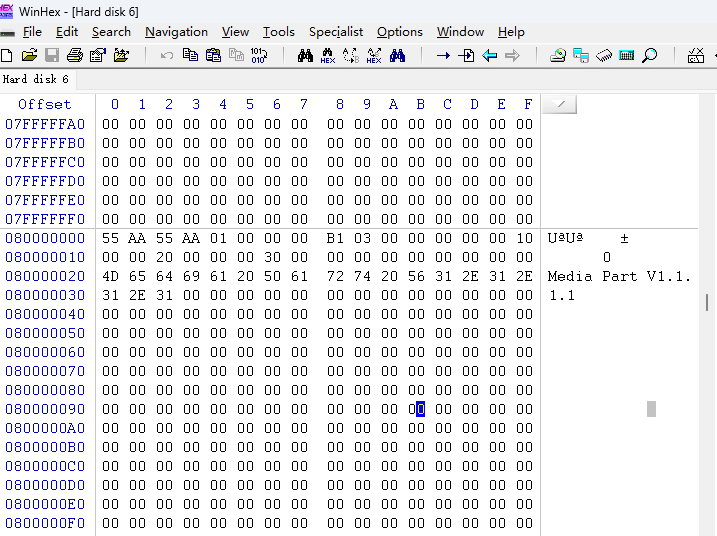Click the Paste Clipboard icon

pyautogui.click(x=213, y=56)
